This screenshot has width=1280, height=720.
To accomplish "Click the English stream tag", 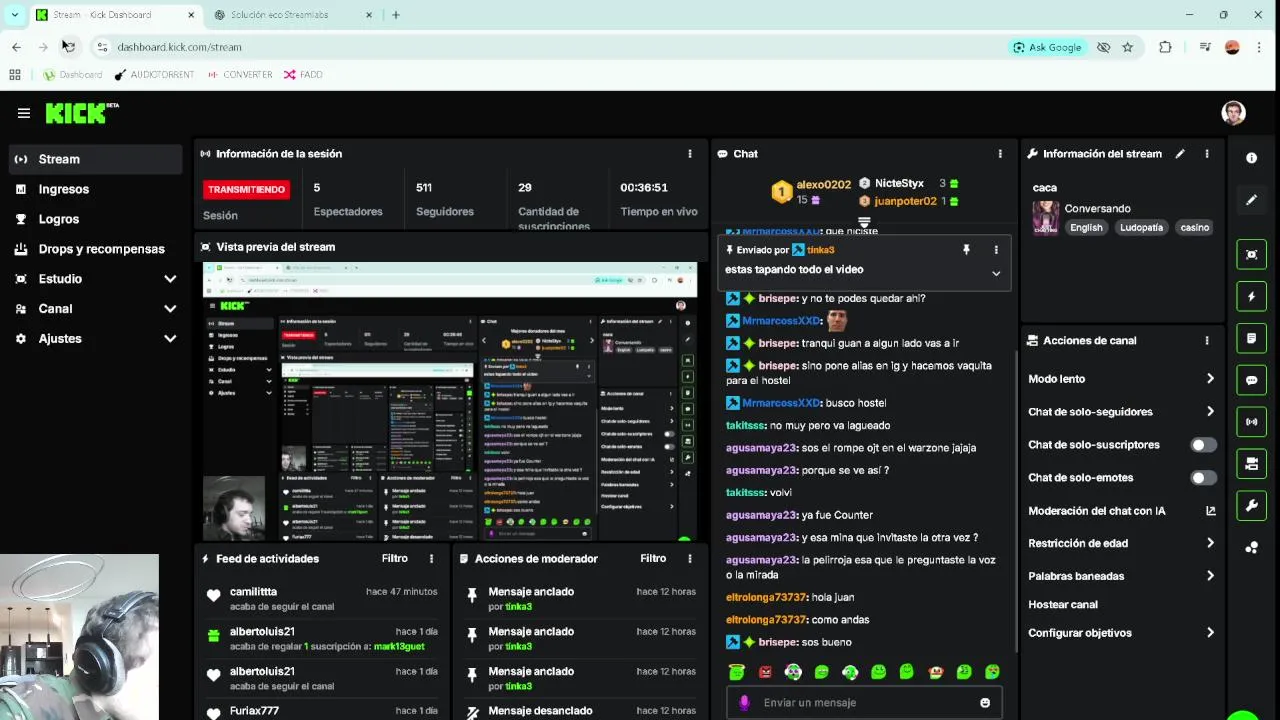I will click(x=1086, y=228).
